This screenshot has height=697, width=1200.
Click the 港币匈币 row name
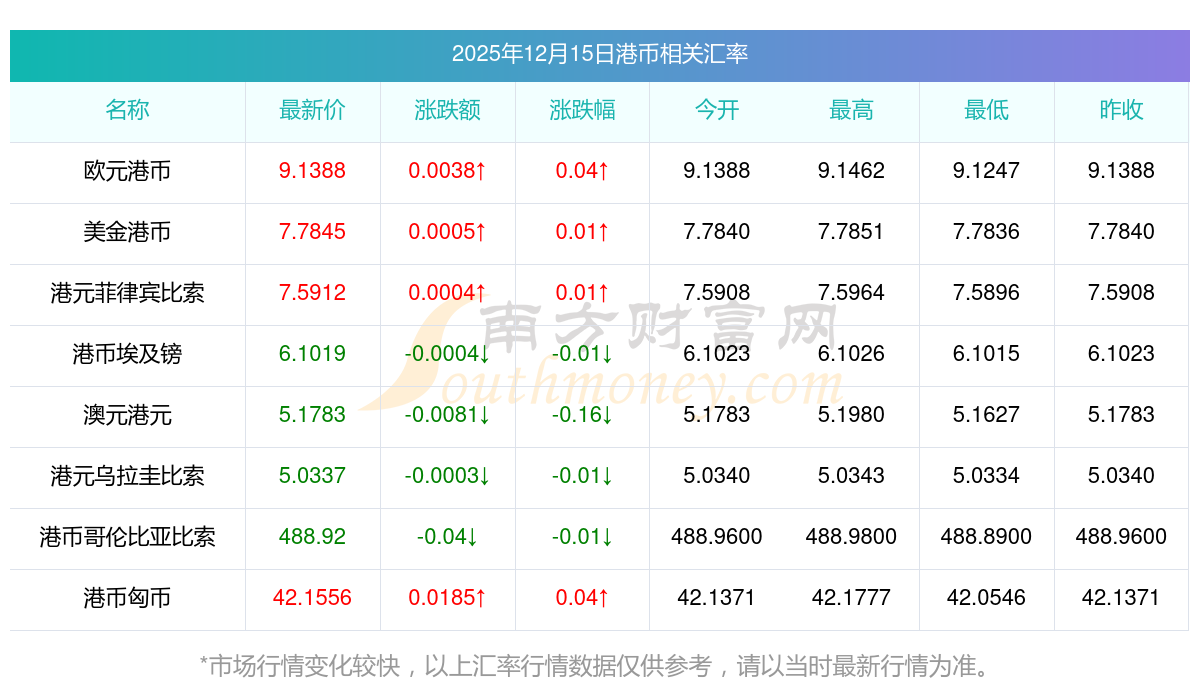[127, 598]
